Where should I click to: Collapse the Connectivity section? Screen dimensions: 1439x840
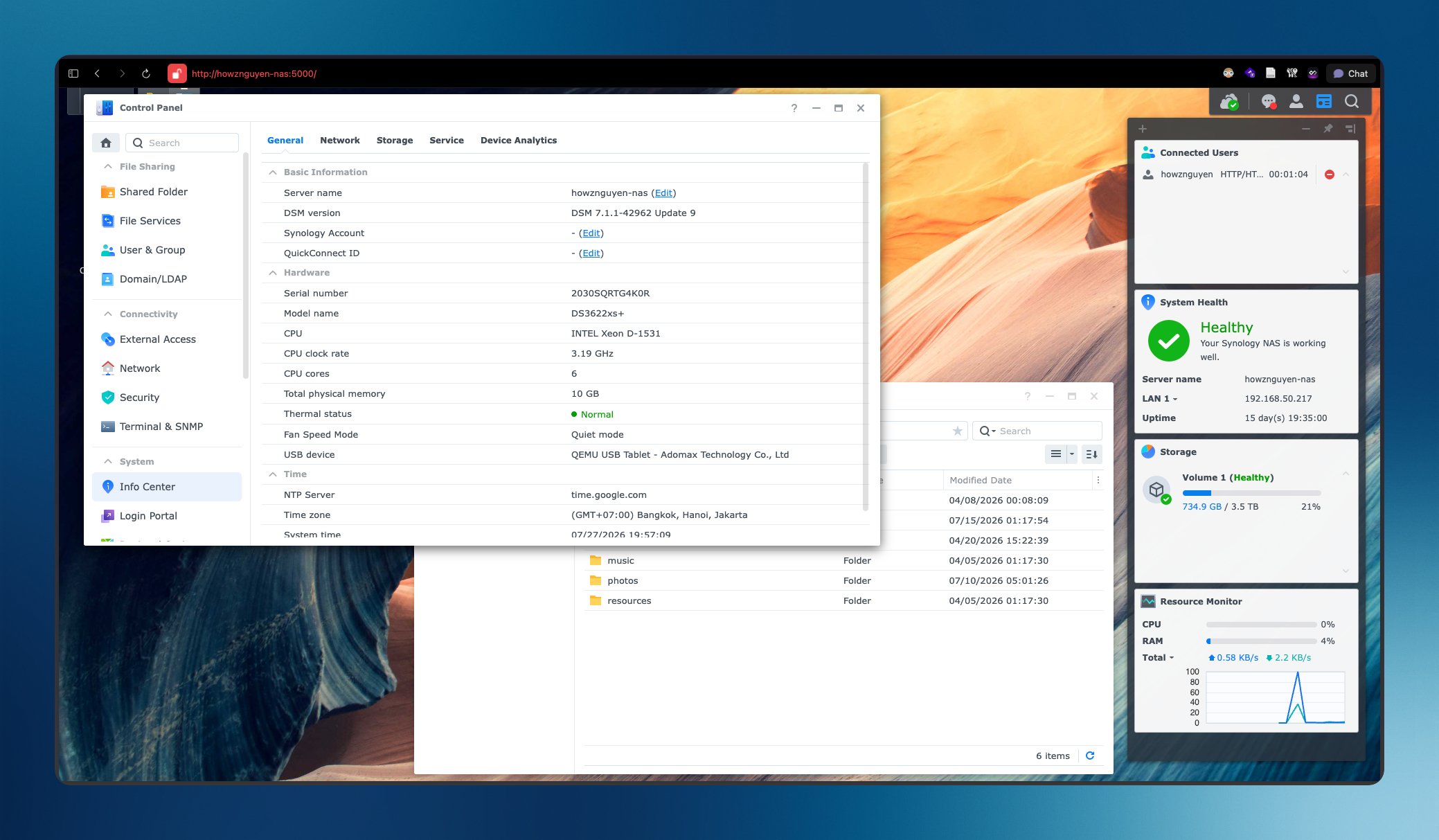pos(108,314)
